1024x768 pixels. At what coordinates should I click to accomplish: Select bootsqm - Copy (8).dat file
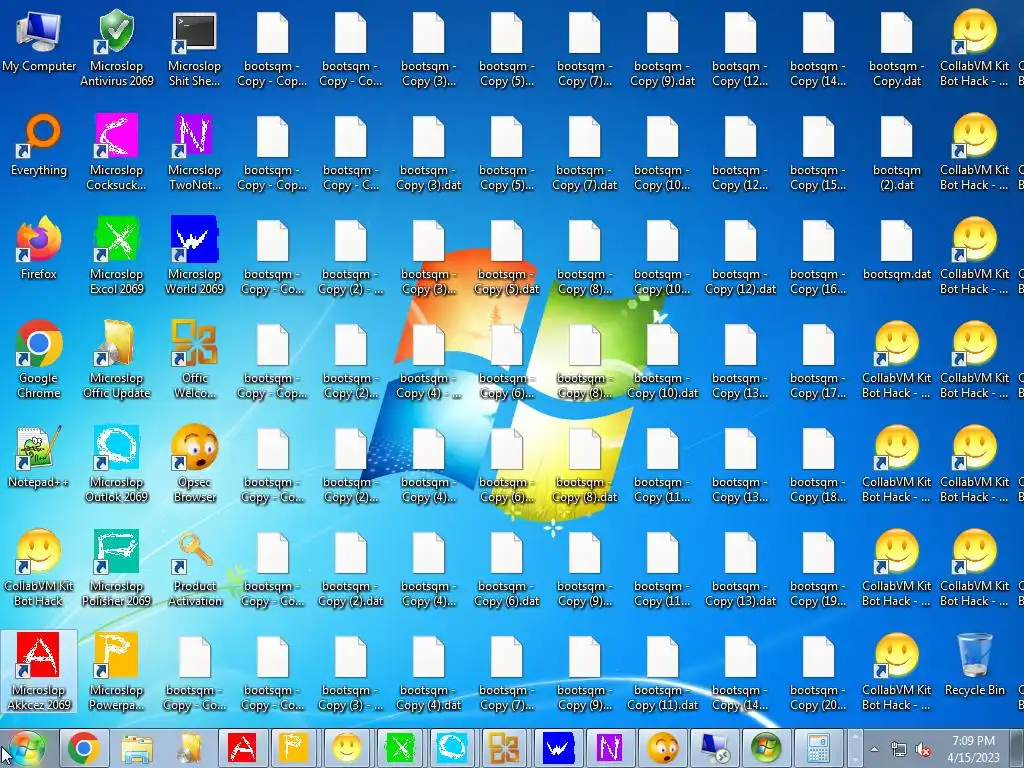point(584,464)
